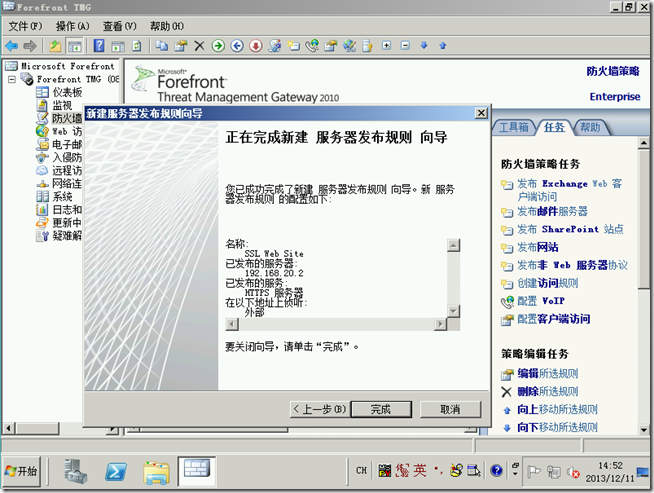Select the 电子邮件 policy tree node
The image size is (654, 493).
(x=67, y=144)
